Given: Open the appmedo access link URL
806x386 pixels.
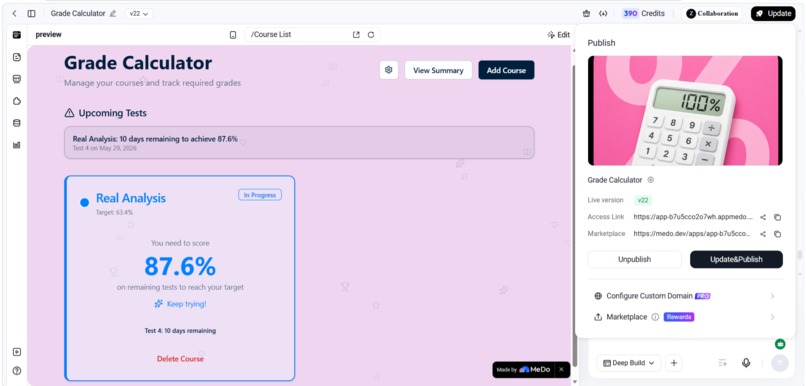Looking at the screenshot, I should pos(693,217).
